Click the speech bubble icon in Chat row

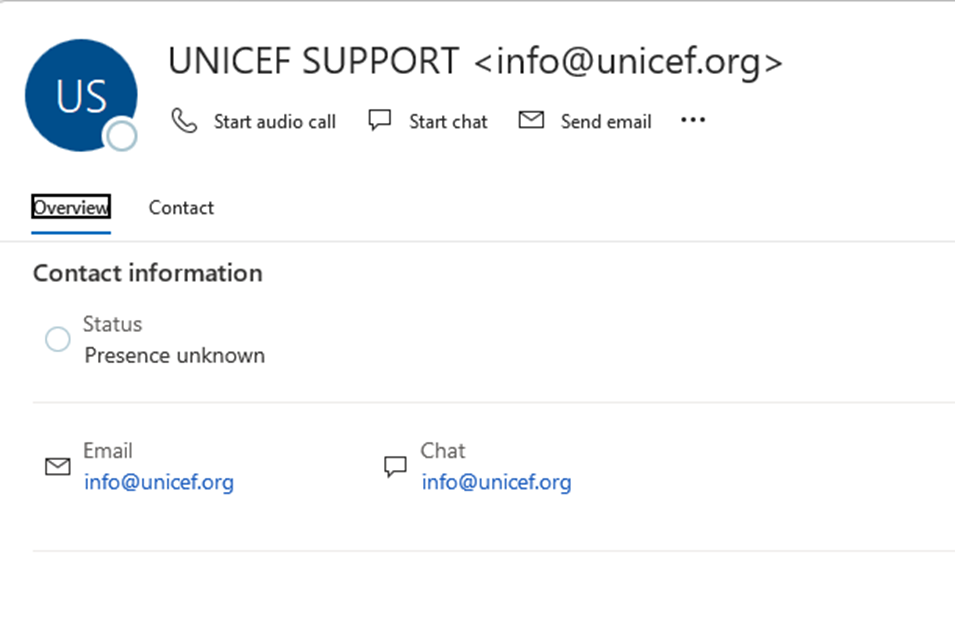[x=395, y=467]
